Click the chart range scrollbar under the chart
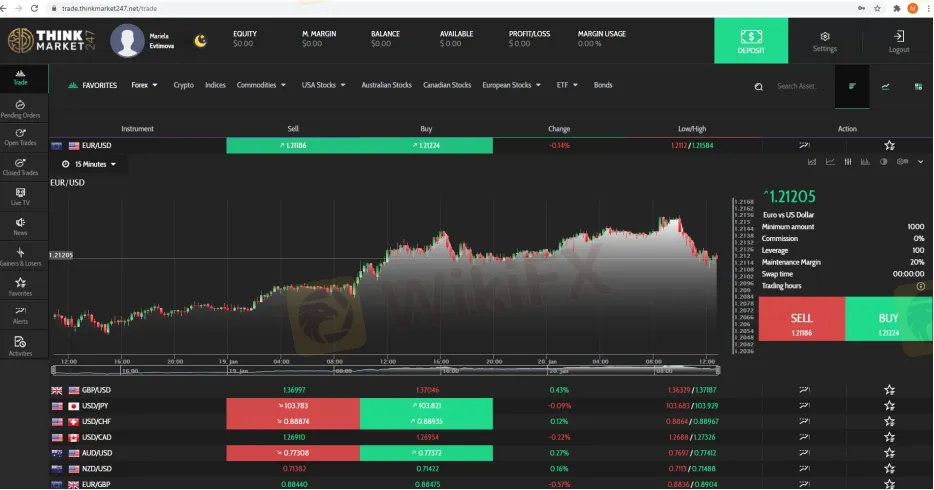The width and height of the screenshot is (934, 490). coord(390,370)
